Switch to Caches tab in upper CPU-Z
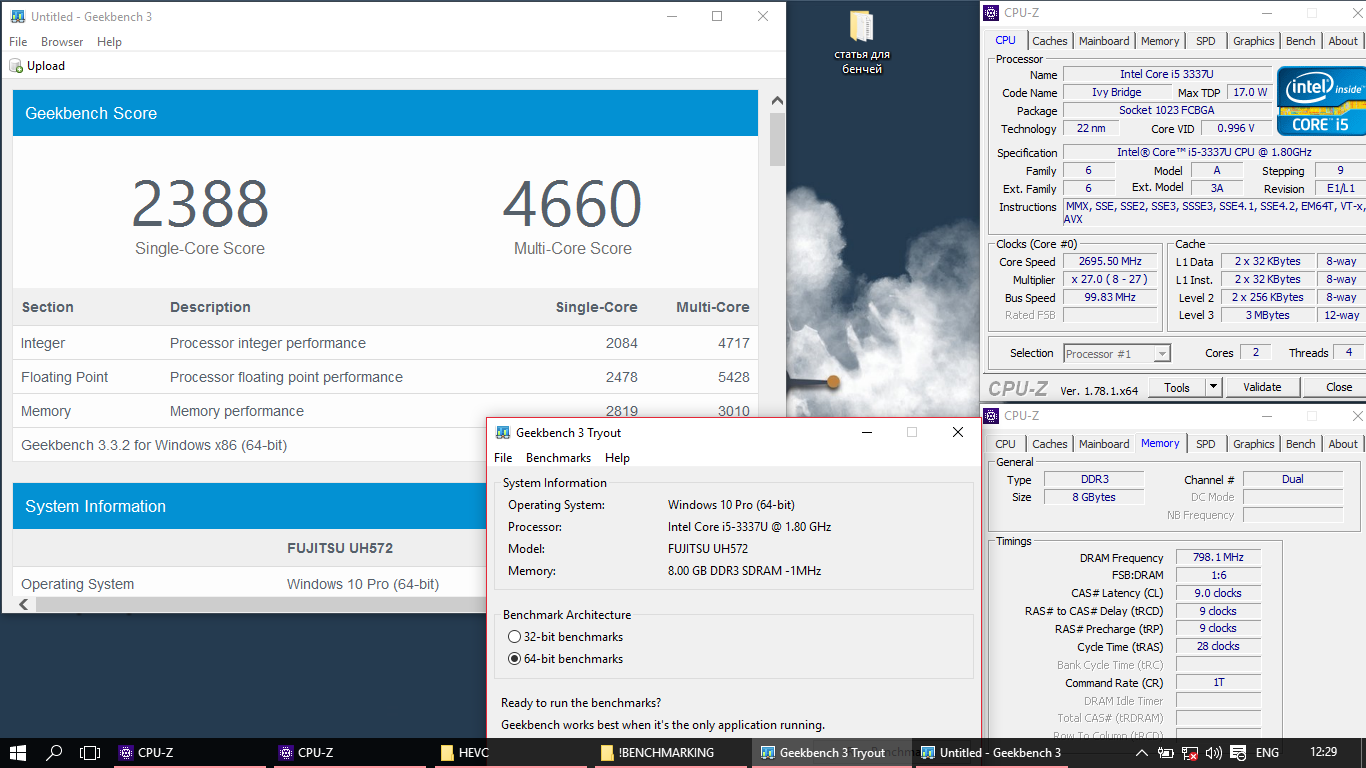 tap(1049, 41)
